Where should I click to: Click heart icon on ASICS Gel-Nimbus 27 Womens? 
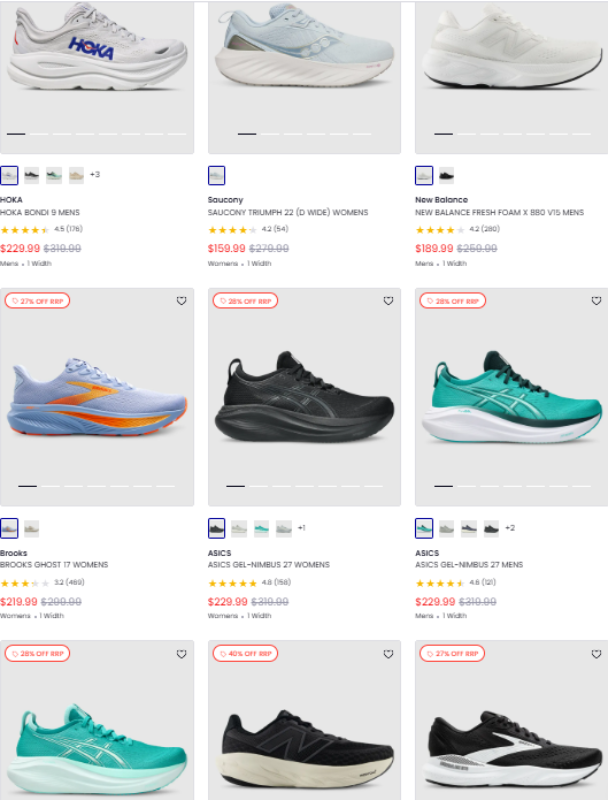point(388,301)
